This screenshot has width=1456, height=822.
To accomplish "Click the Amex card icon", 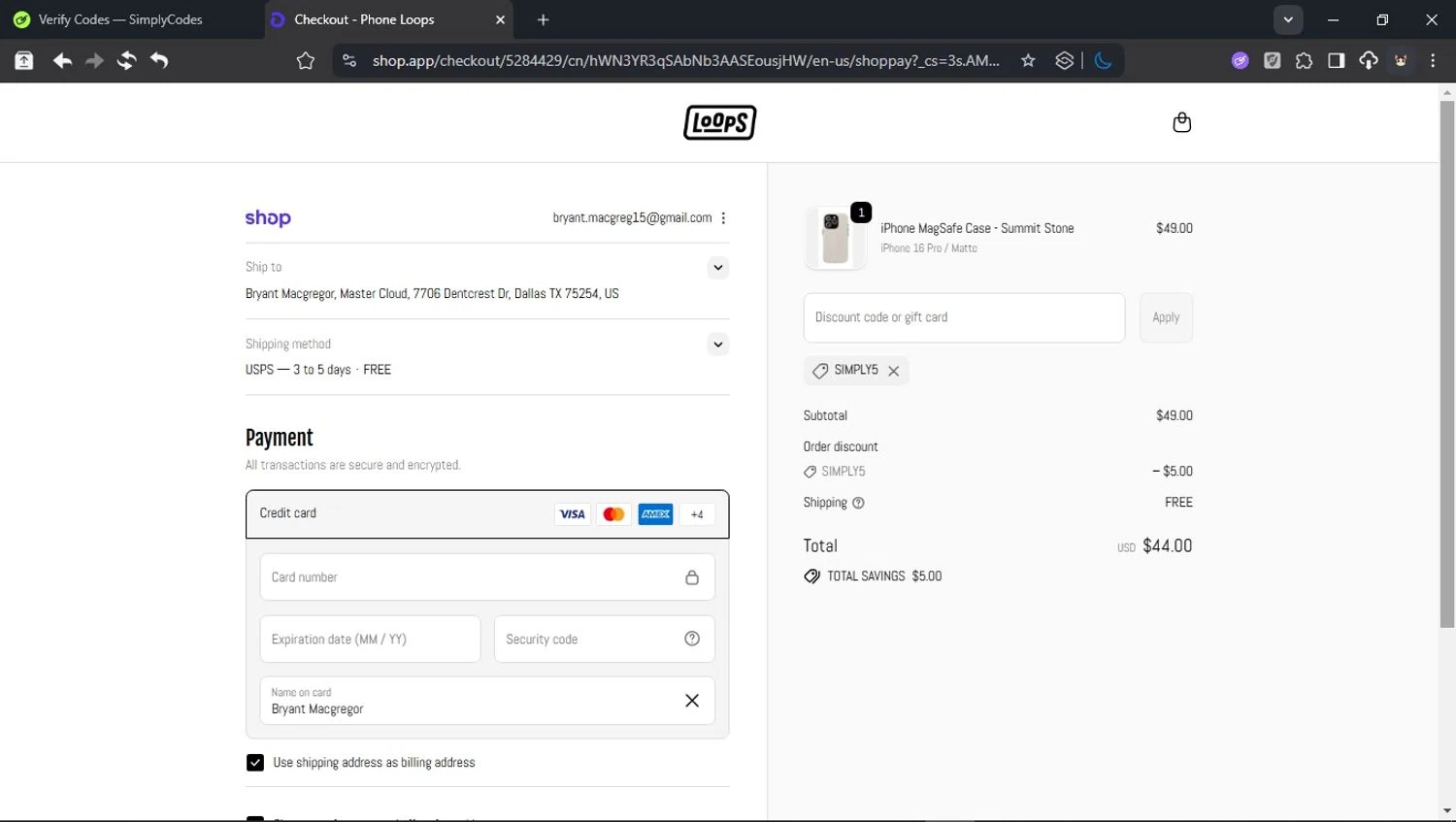I will [655, 514].
